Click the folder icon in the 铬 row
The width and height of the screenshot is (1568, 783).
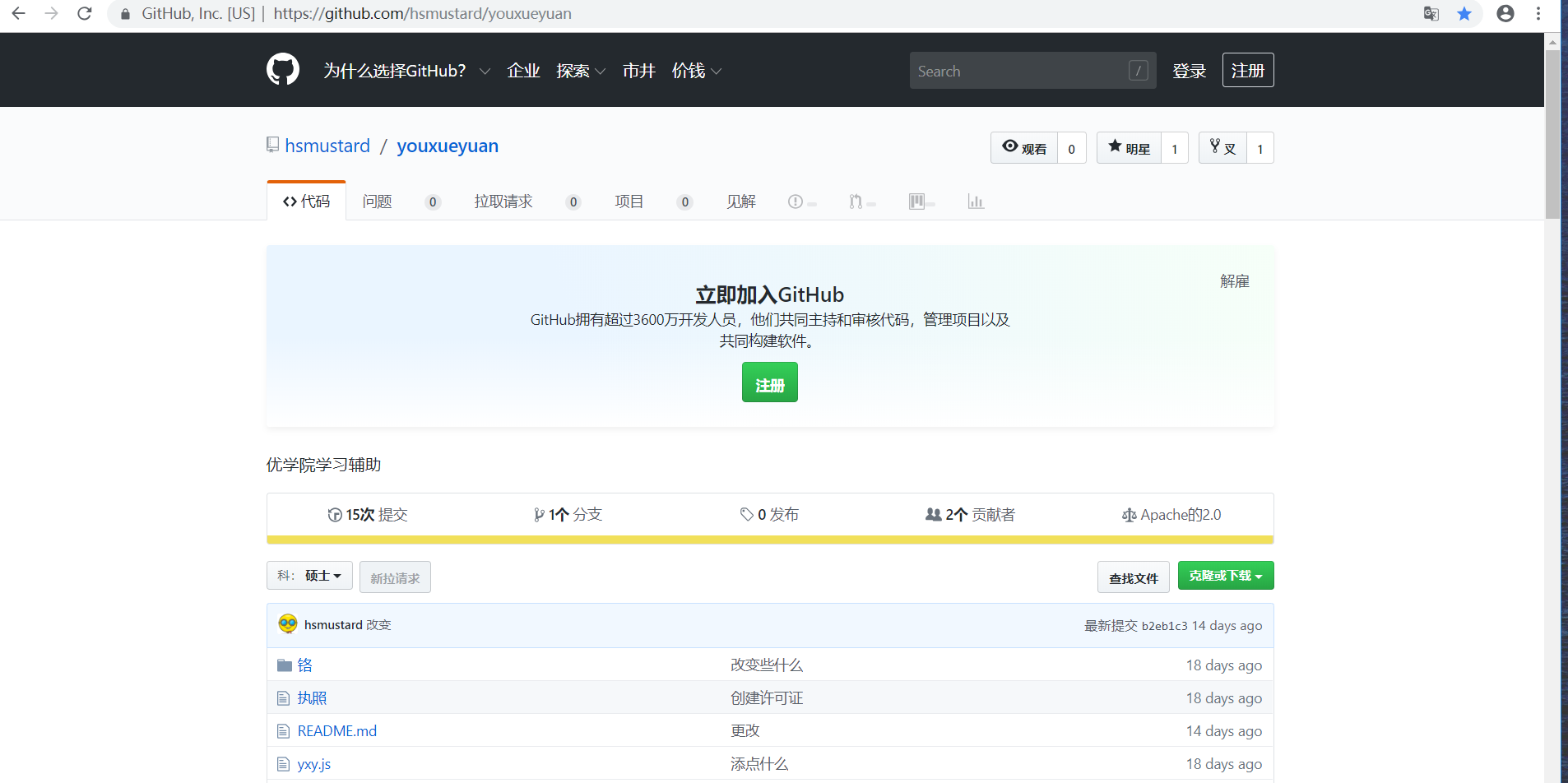click(285, 665)
